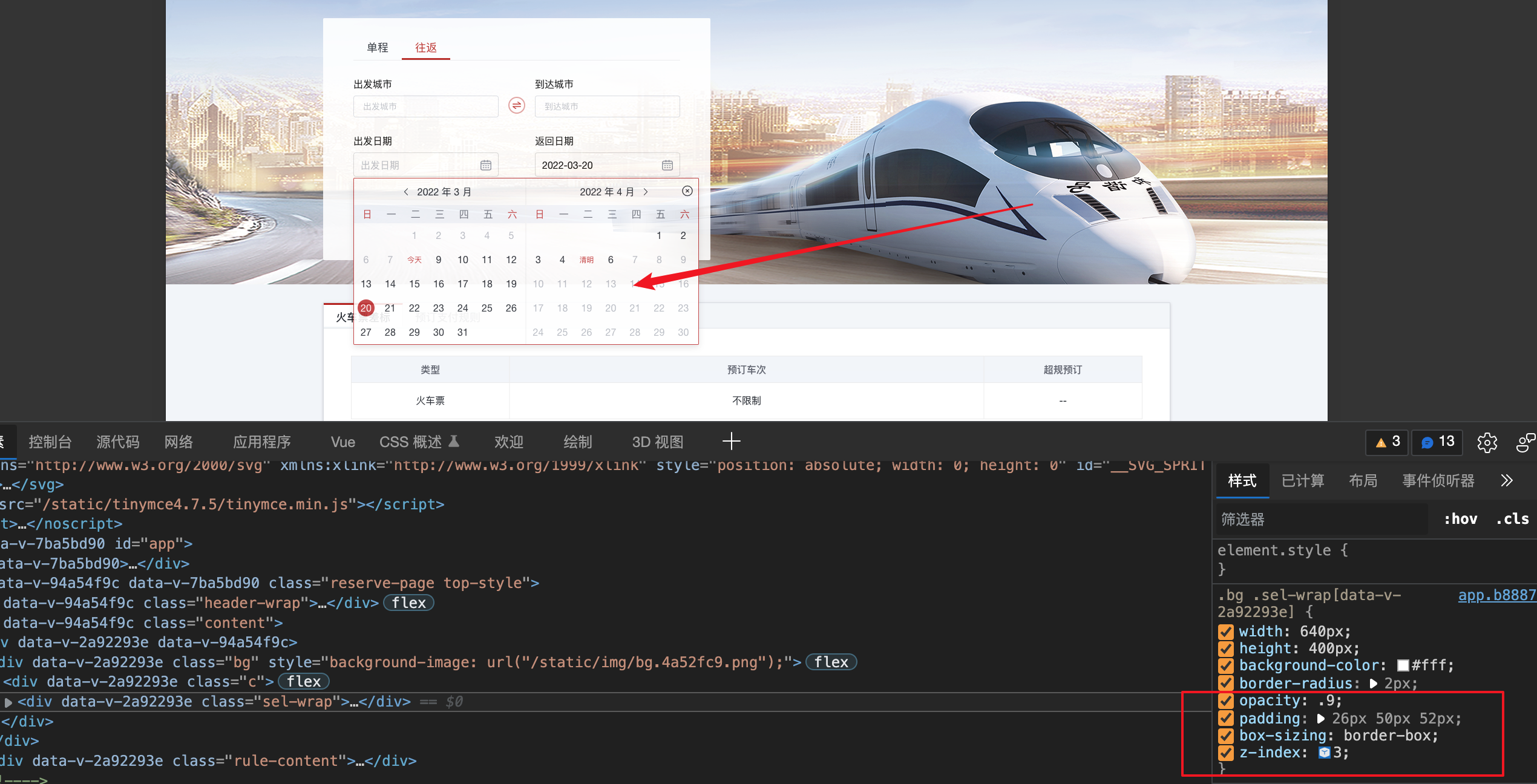The height and width of the screenshot is (784, 1537).
Task: Select the rule-content div node
Action: [208, 761]
